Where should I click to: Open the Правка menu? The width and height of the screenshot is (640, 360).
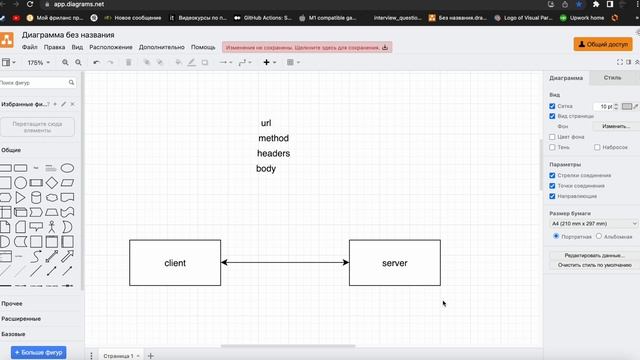pos(54,47)
